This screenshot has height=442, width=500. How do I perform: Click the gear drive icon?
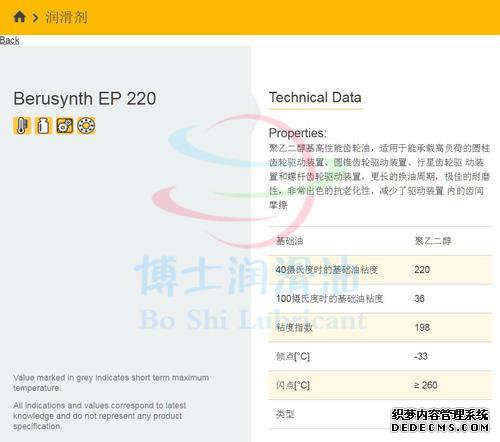(x=65, y=126)
